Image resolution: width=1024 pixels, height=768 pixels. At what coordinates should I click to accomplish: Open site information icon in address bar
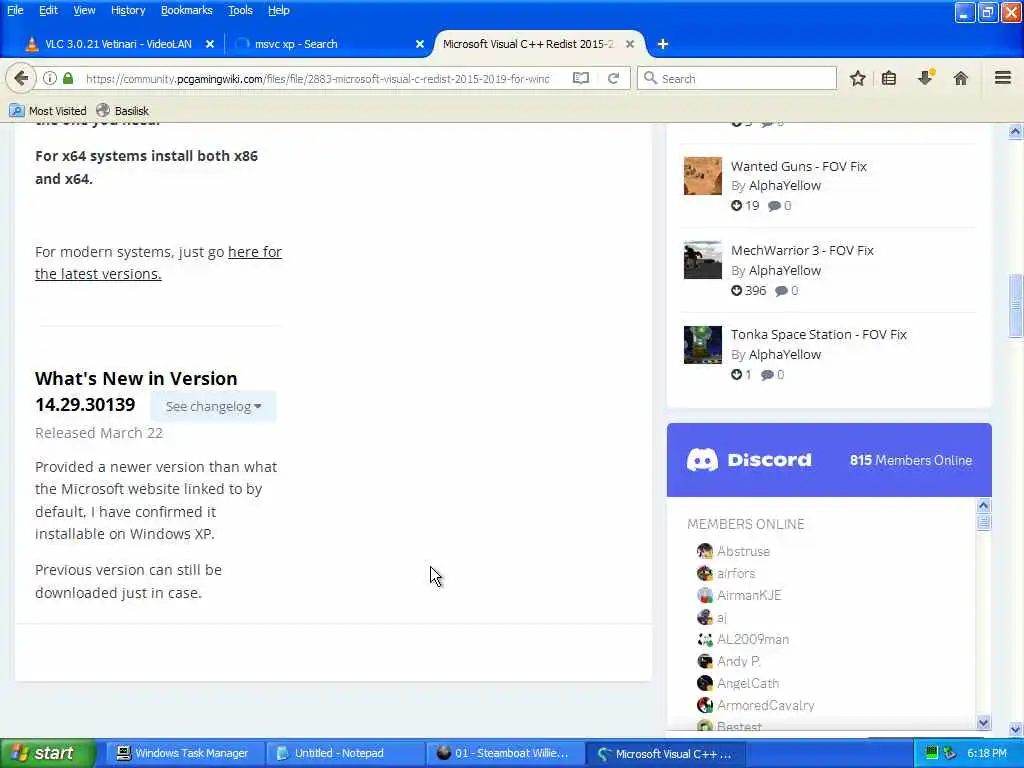coord(50,78)
